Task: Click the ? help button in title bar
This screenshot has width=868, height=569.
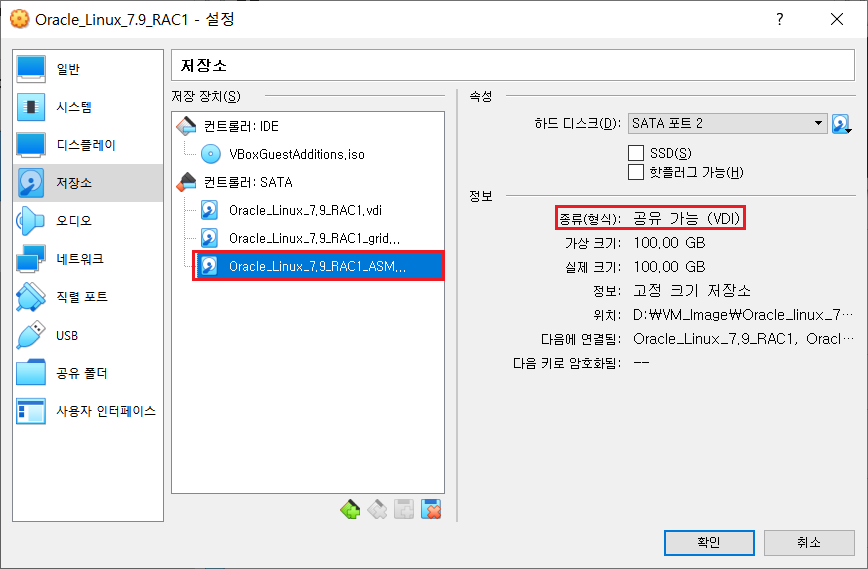Action: tap(779, 19)
